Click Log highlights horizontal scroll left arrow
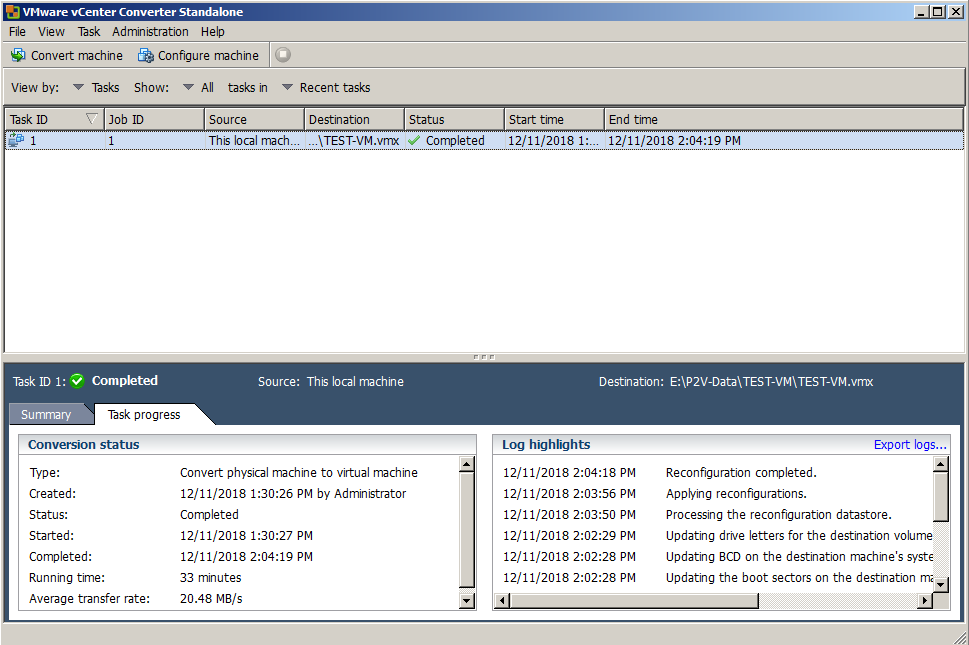The width and height of the screenshot is (969, 645). point(502,601)
